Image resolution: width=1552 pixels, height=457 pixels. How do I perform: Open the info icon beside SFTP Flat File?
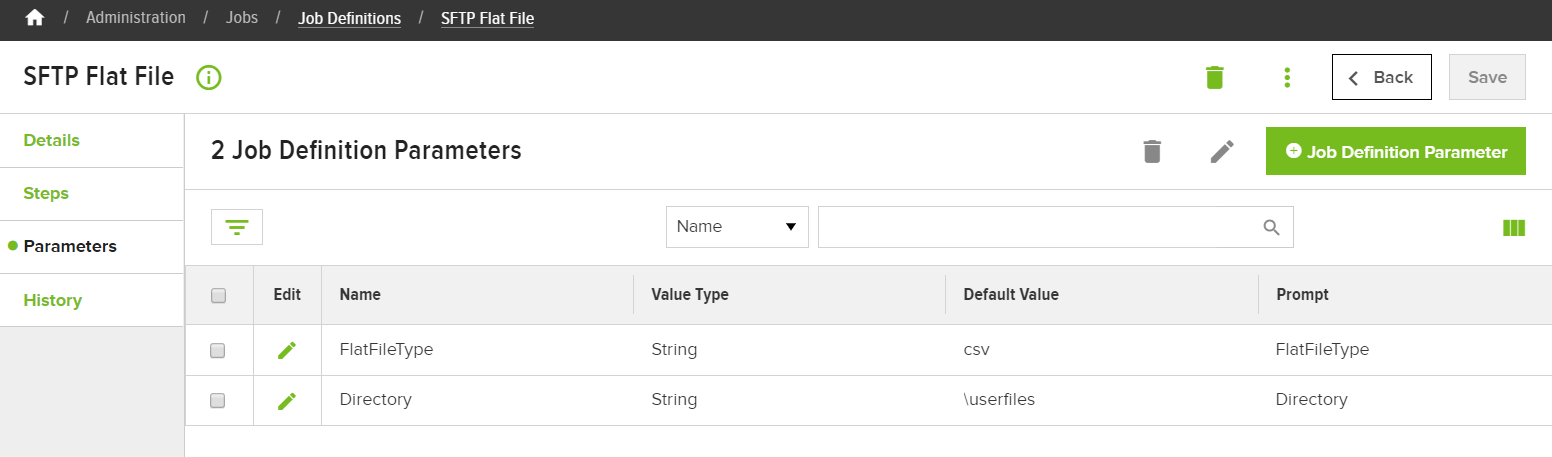tap(209, 77)
